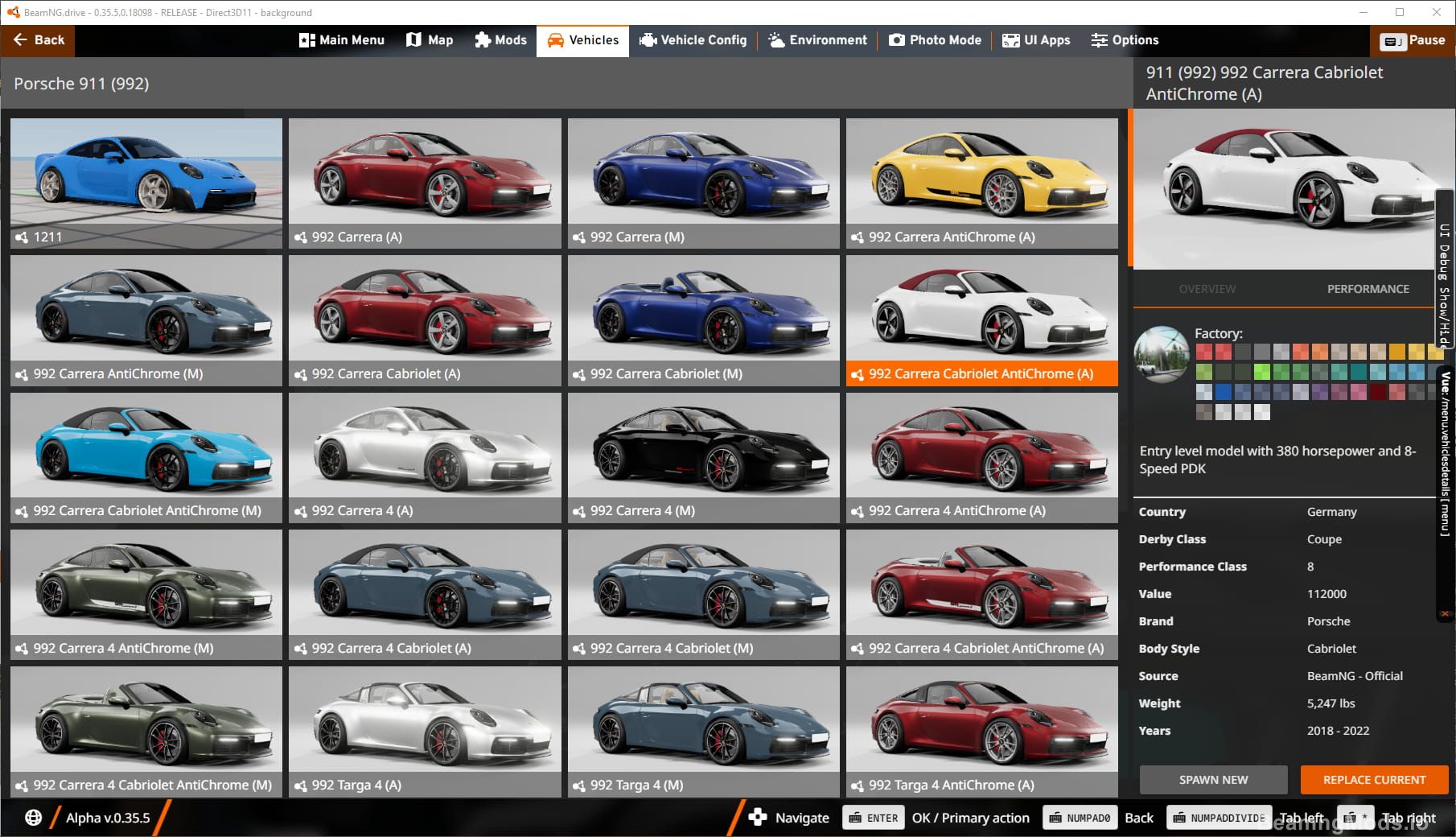This screenshot has width=1456, height=837.
Task: Click config icon beside 992 Carrera Cabriolet (M)
Action: [578, 374]
